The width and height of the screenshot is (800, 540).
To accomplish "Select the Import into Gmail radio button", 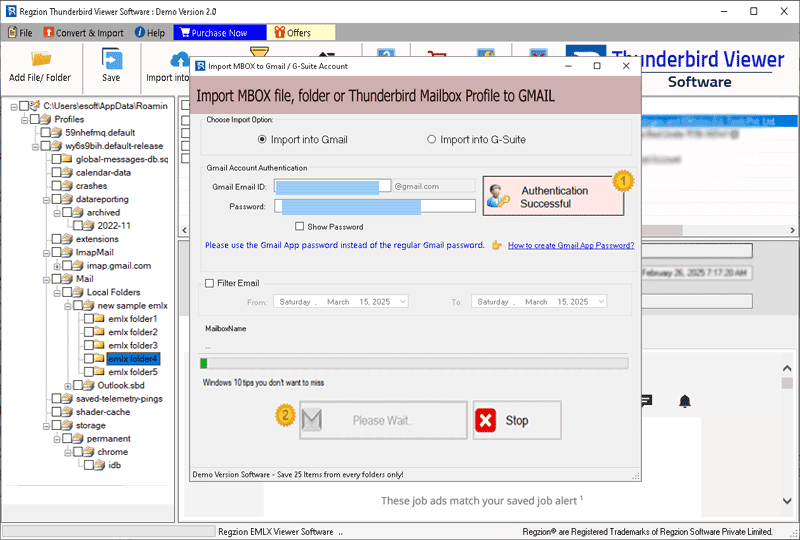I will 262,139.
